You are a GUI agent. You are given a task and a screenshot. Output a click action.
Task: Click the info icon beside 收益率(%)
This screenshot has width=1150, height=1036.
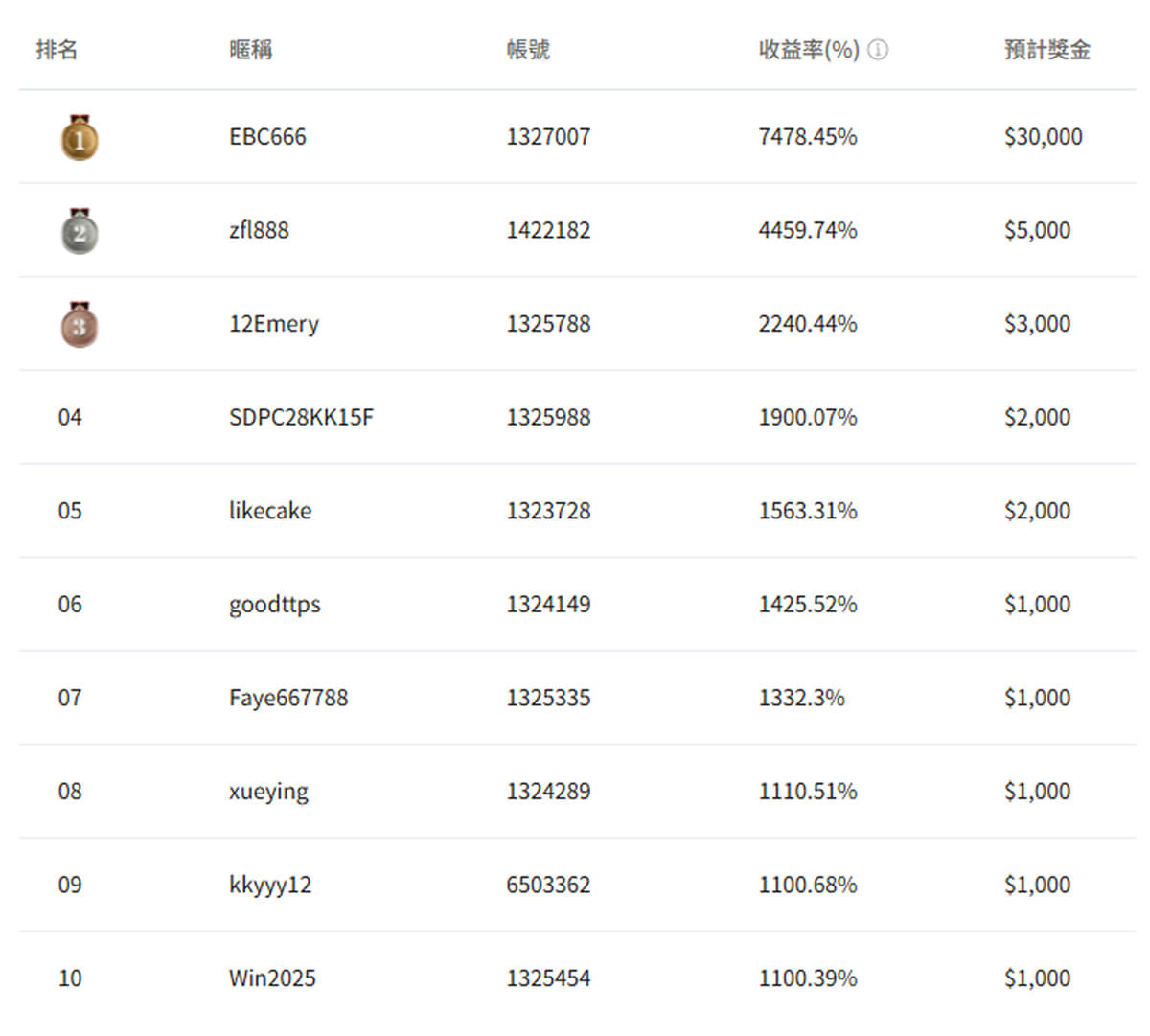pyautogui.click(x=877, y=50)
